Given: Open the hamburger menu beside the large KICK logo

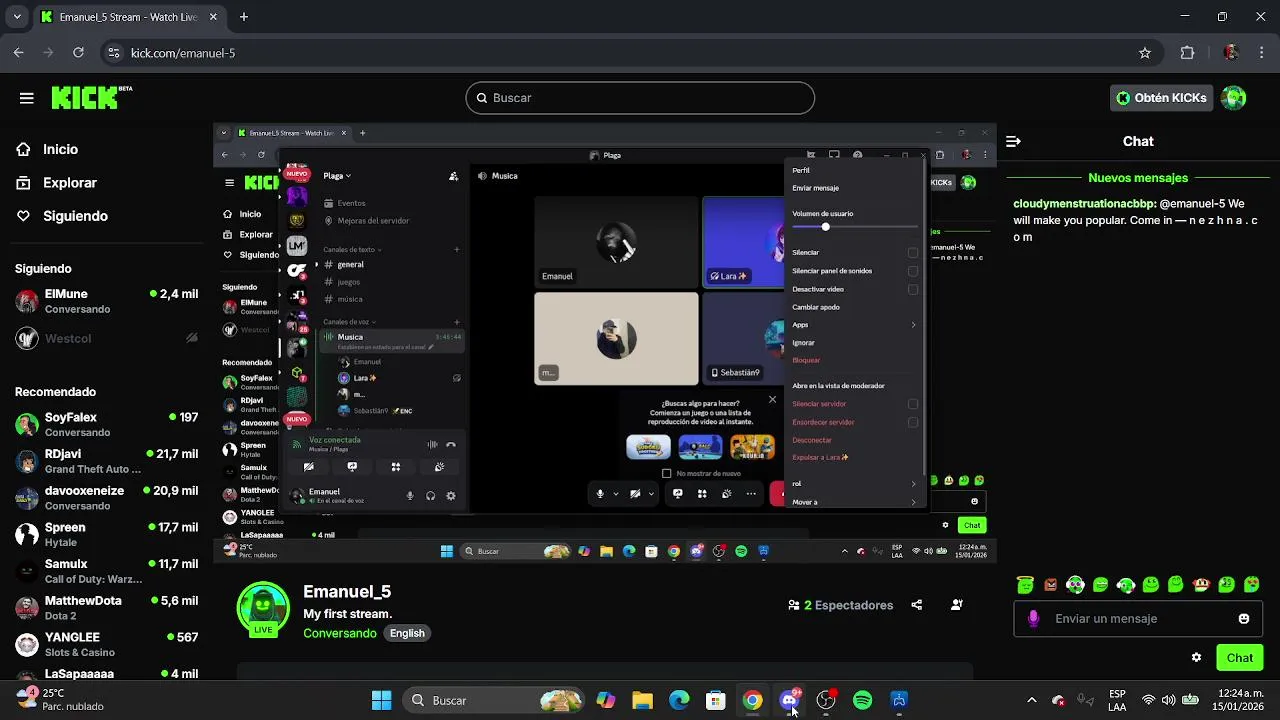Looking at the screenshot, I should tap(27, 98).
